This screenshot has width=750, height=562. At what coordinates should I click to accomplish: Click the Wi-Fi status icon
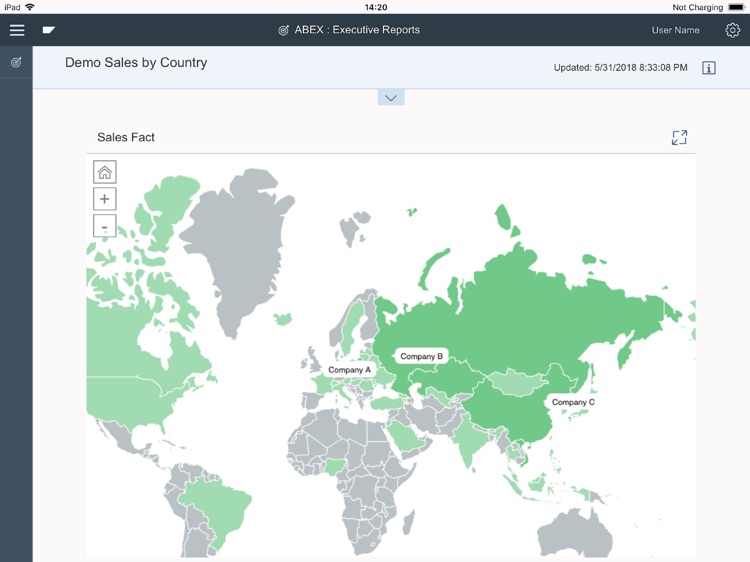30,7
